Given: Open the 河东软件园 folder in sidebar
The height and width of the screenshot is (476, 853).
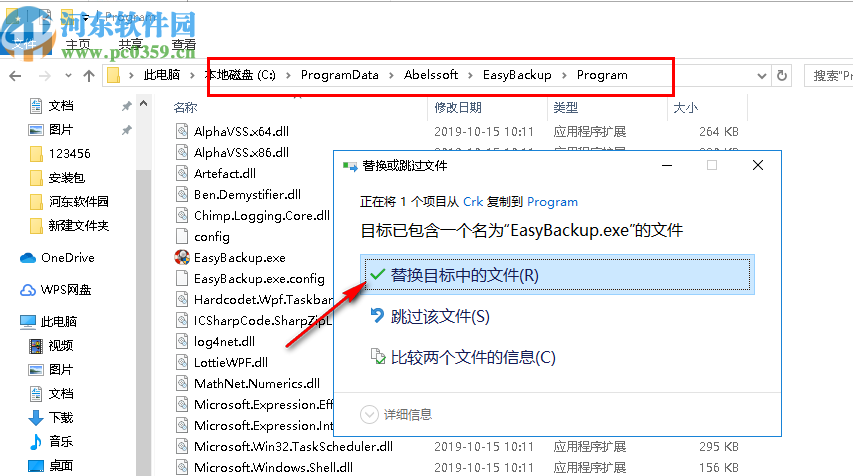Looking at the screenshot, I should pyautogui.click(x=78, y=201).
